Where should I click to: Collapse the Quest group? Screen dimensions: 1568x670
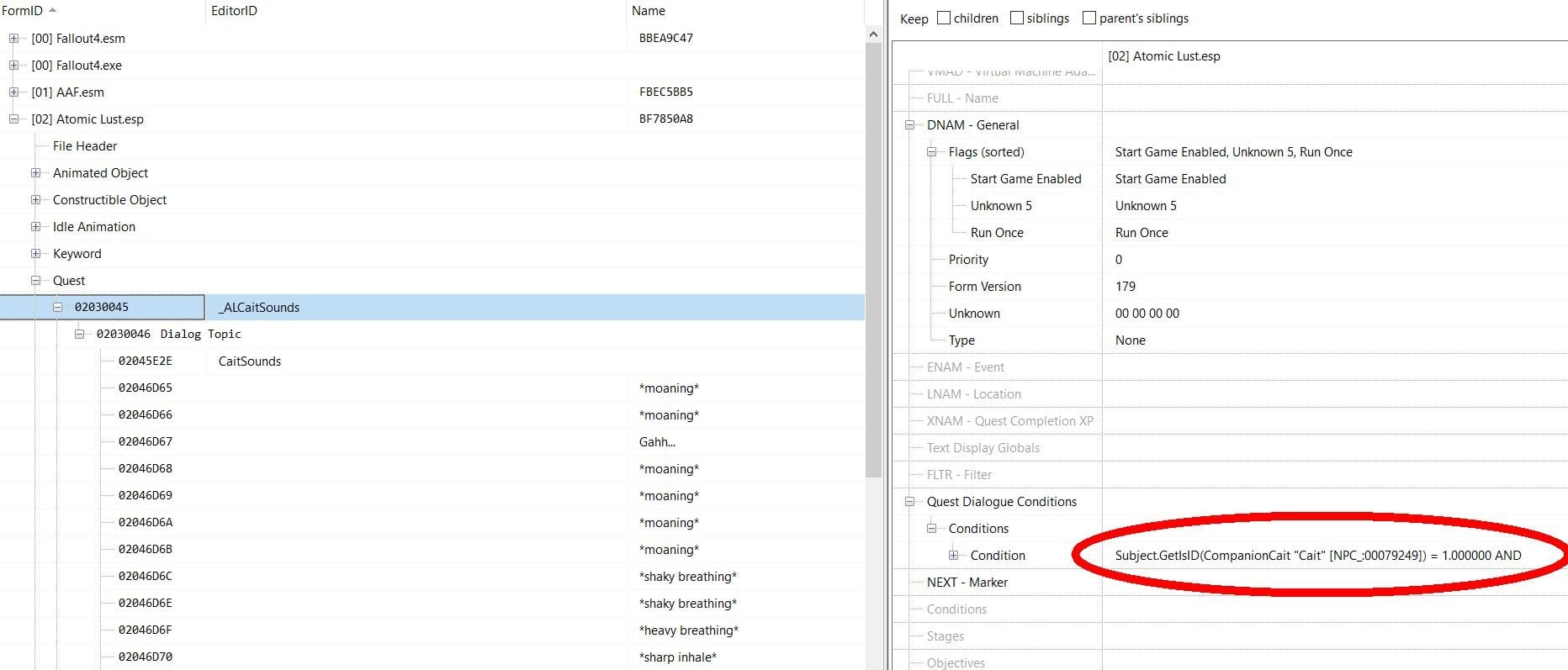click(35, 281)
